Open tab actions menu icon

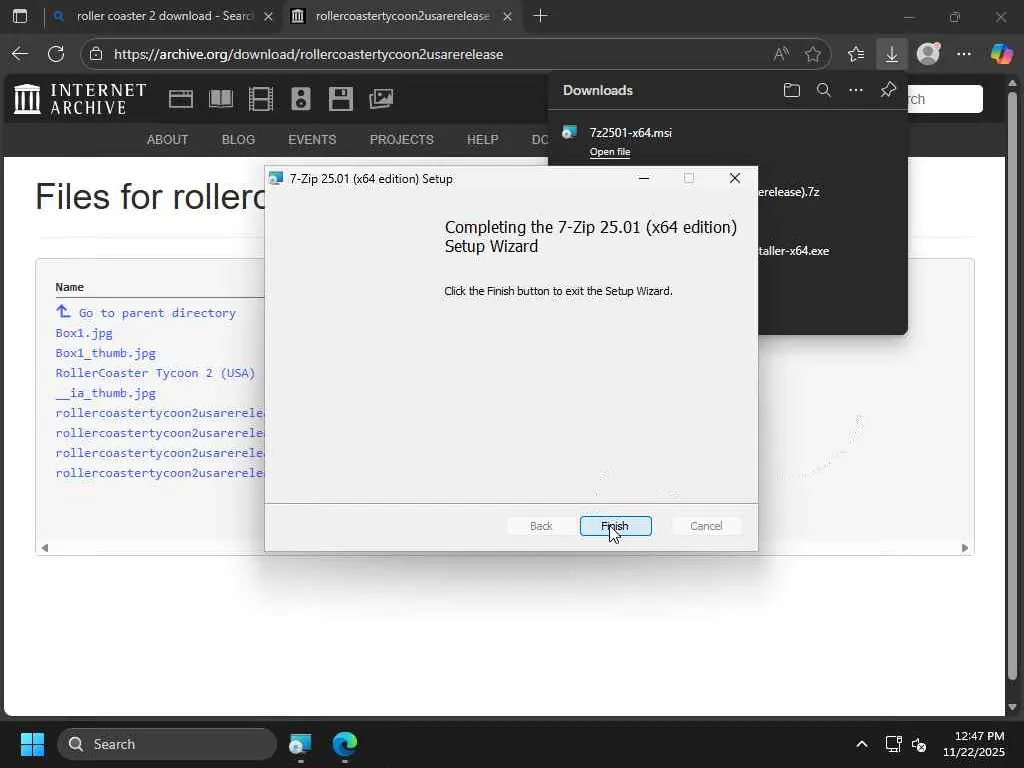pos(20,16)
